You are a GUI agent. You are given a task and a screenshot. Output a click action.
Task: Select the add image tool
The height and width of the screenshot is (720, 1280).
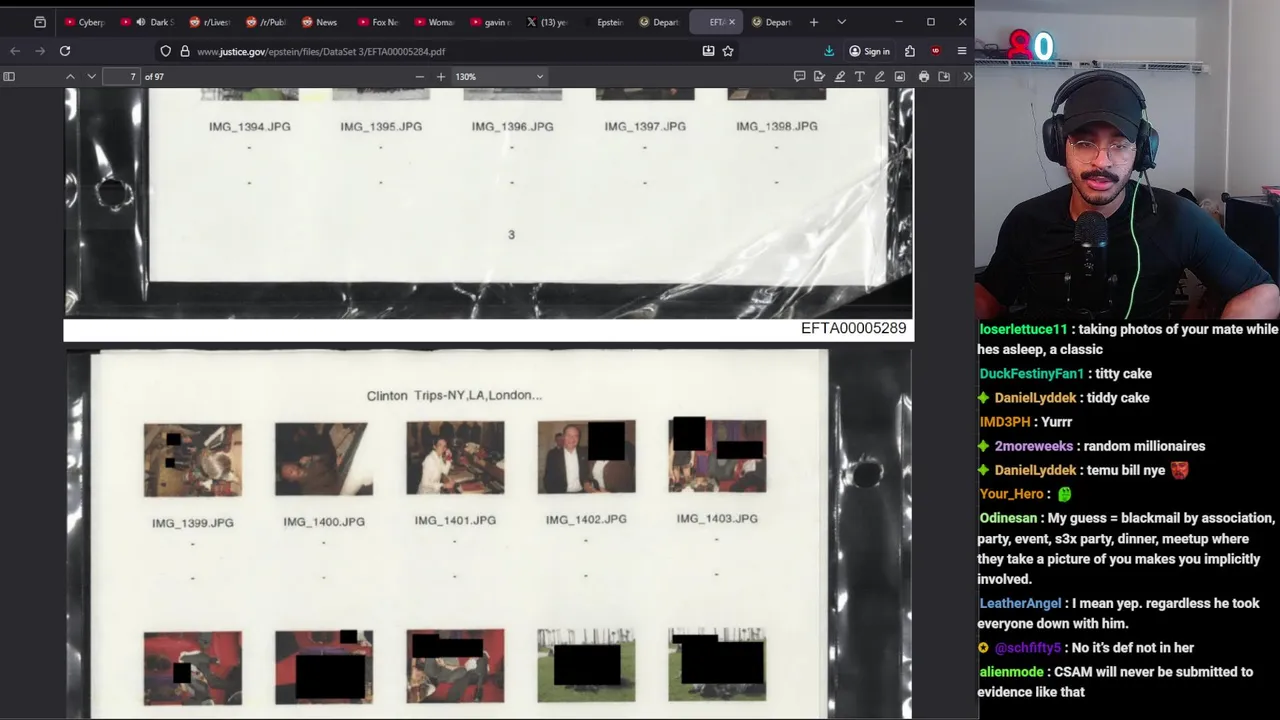point(899,77)
